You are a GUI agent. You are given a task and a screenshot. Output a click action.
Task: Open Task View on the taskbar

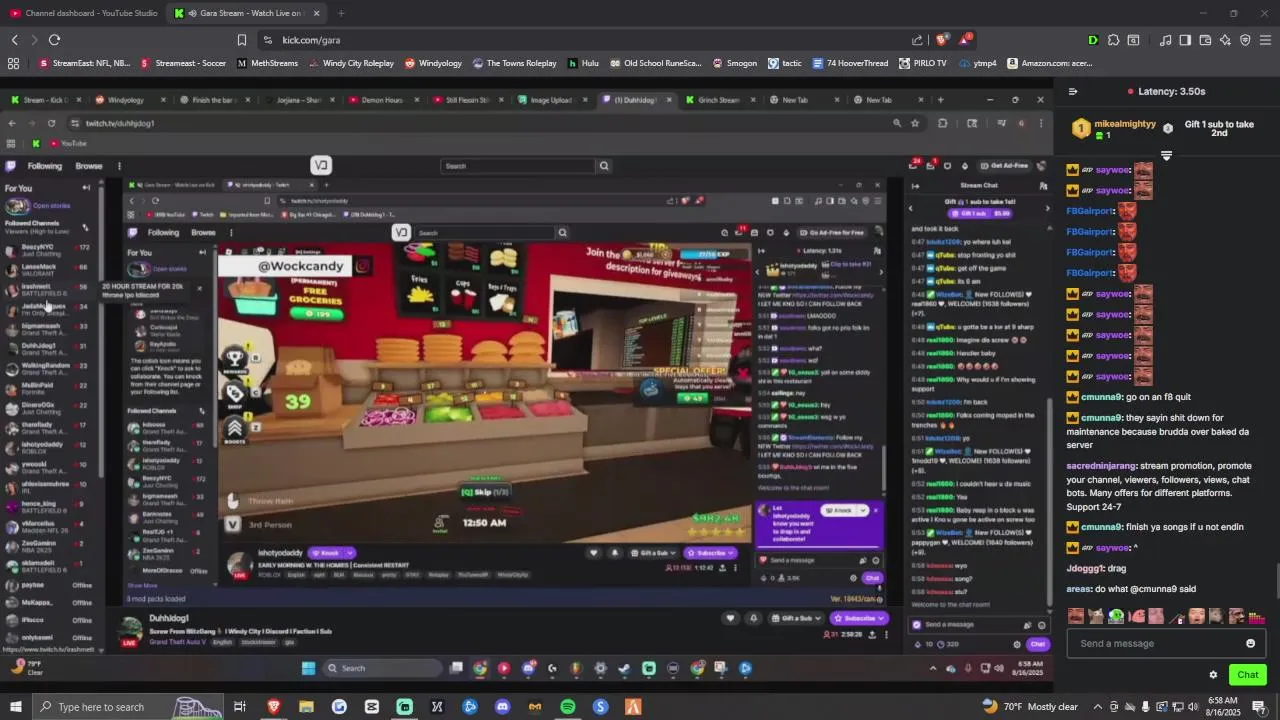point(240,707)
